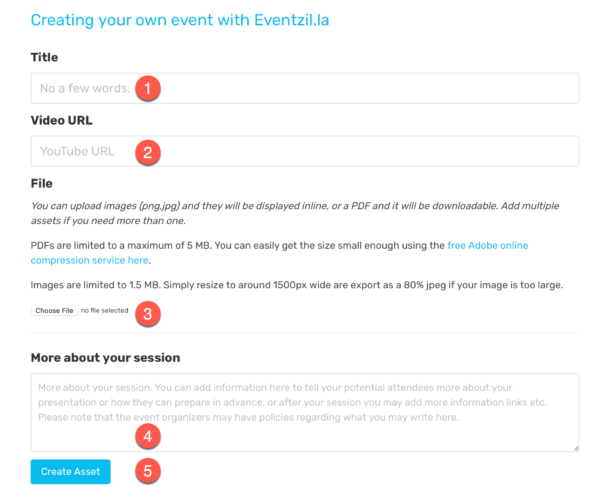Image resolution: width=600 pixels, height=503 pixels.
Task: Click the Video URL field label
Action: point(62,120)
